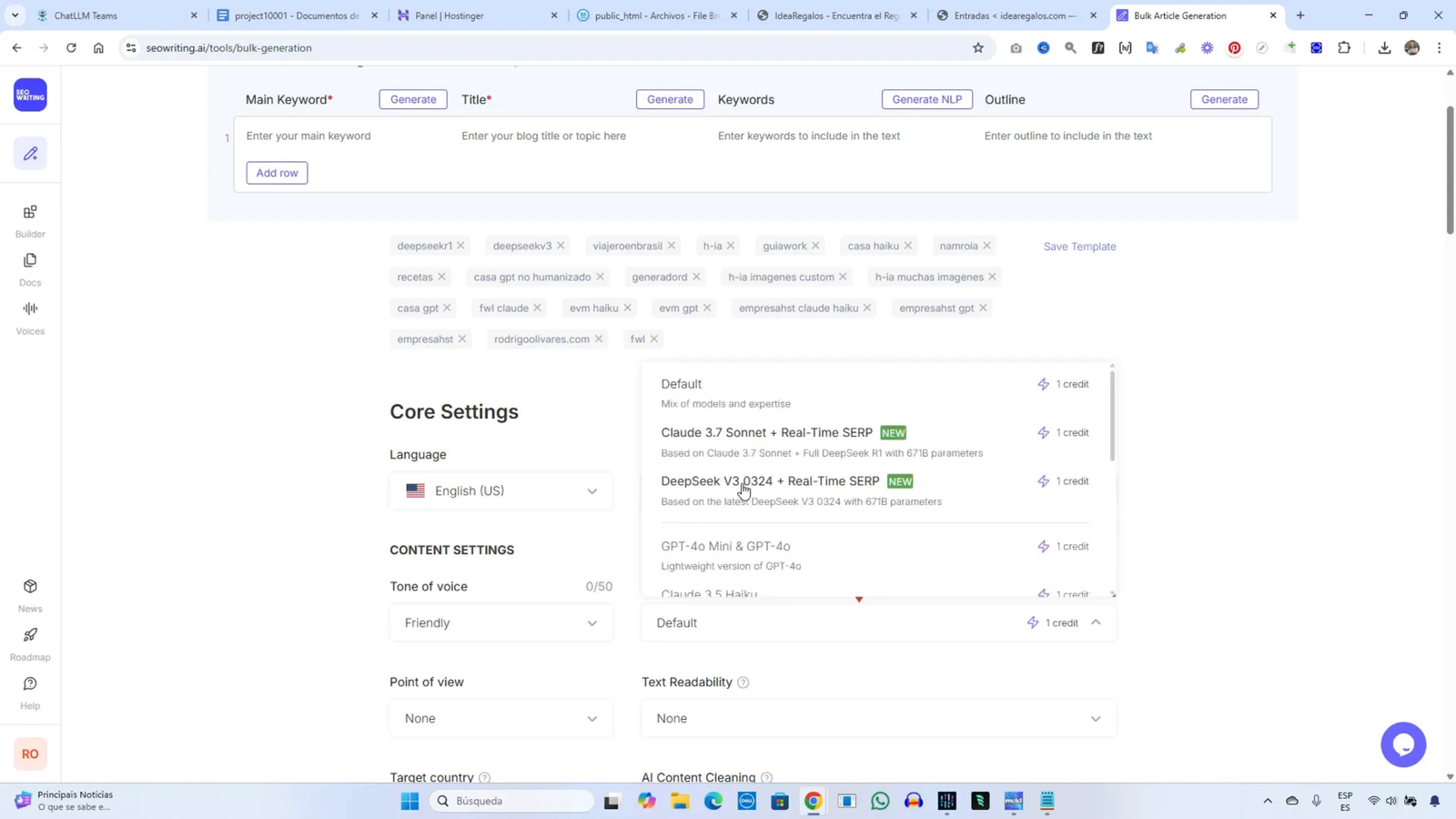Open the English (US) language dropdown
This screenshot has height=819, width=1456.
pyautogui.click(x=500, y=490)
